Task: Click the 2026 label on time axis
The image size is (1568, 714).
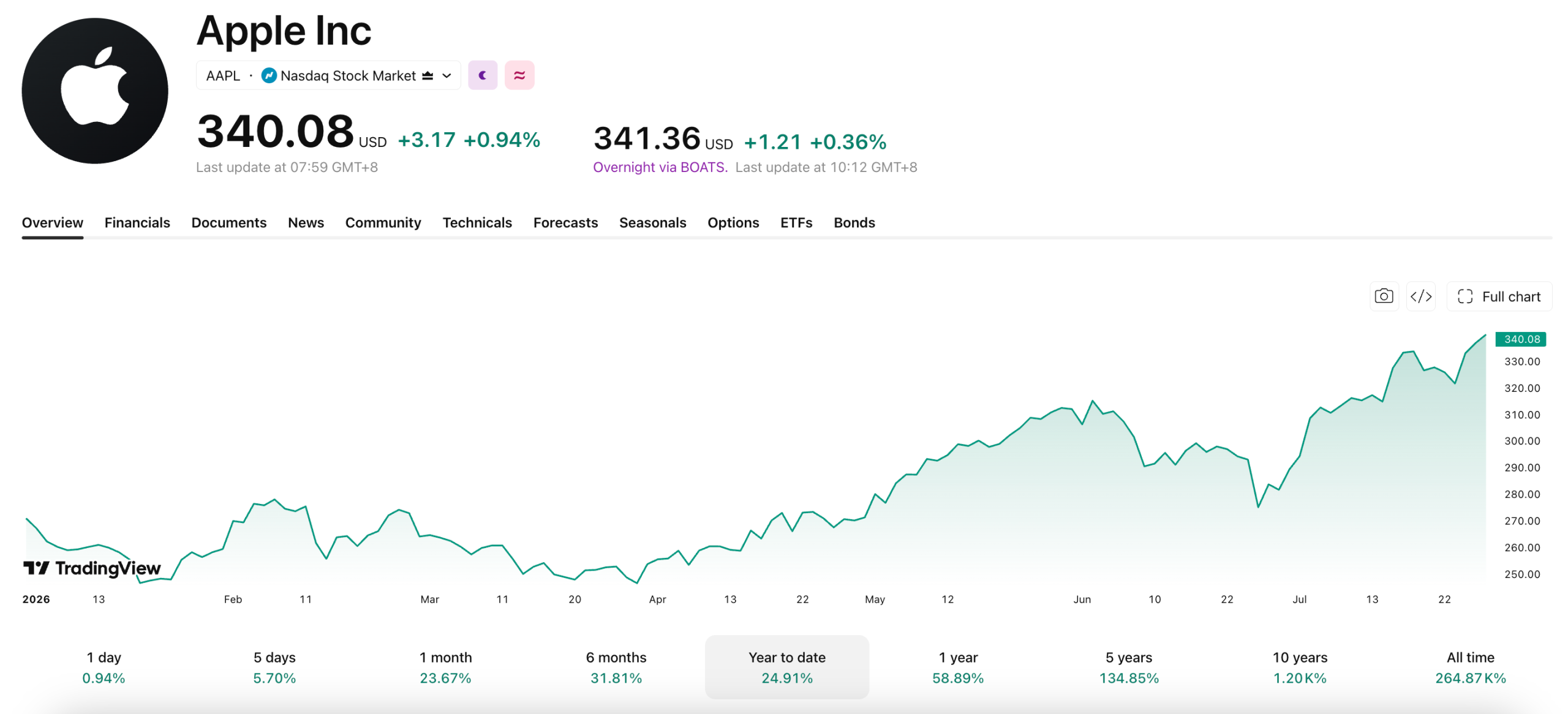Action: click(36, 599)
